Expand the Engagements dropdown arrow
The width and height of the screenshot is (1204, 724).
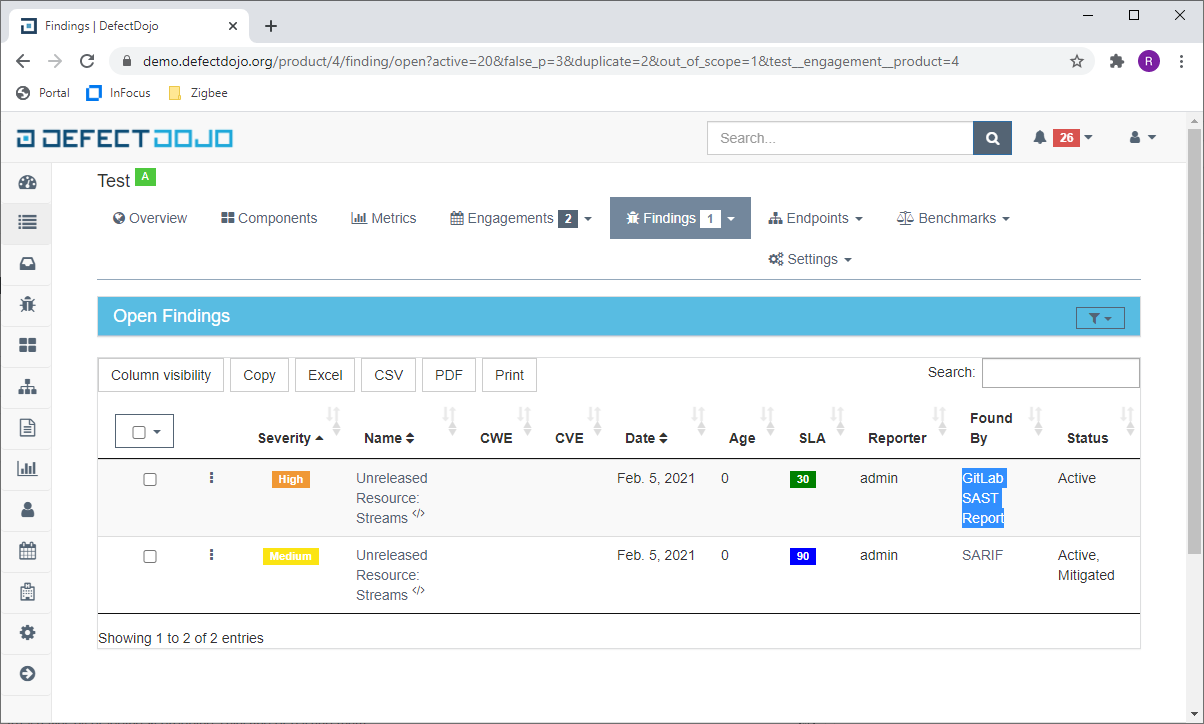click(588, 218)
